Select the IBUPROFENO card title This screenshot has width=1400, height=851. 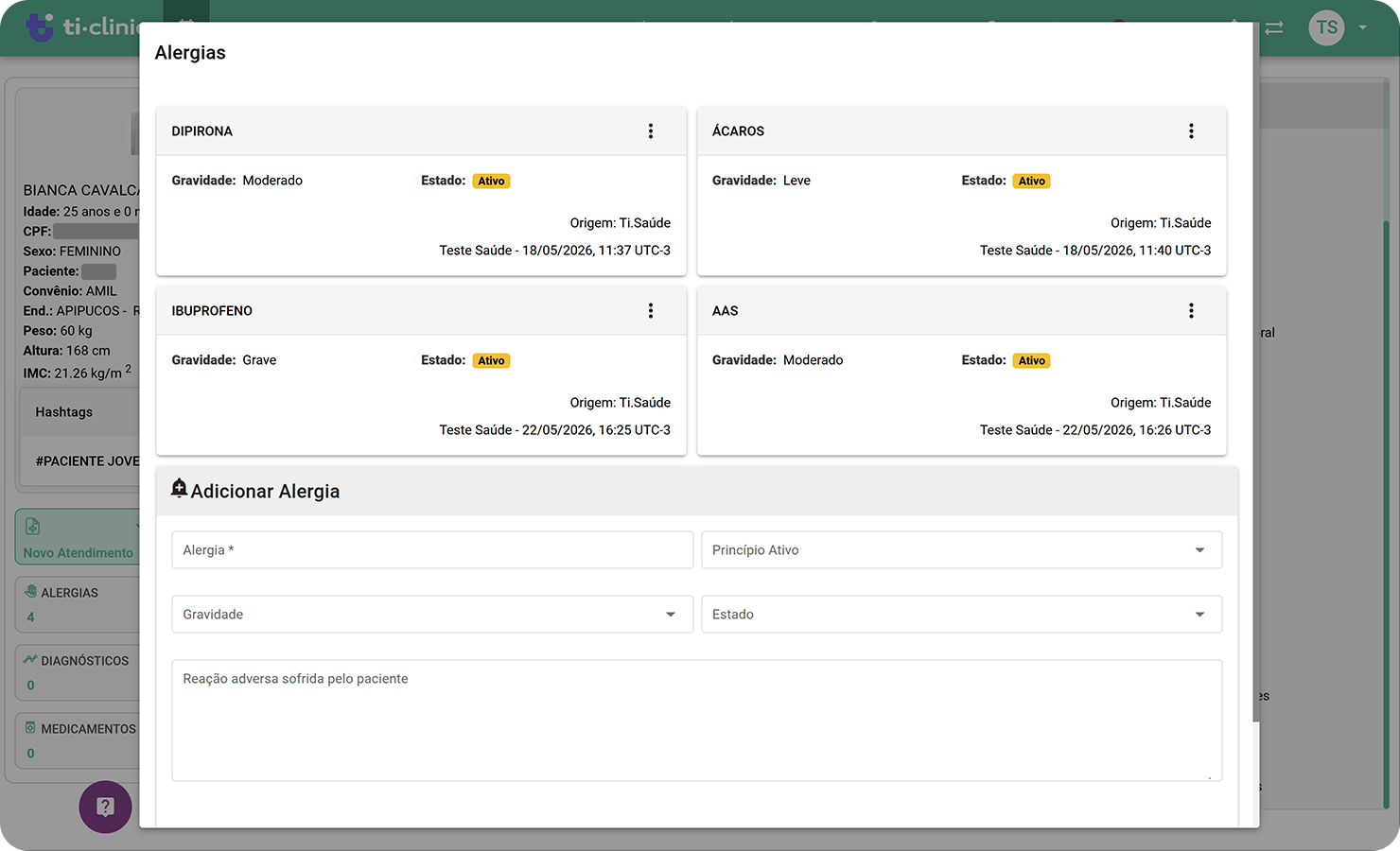[x=212, y=311]
